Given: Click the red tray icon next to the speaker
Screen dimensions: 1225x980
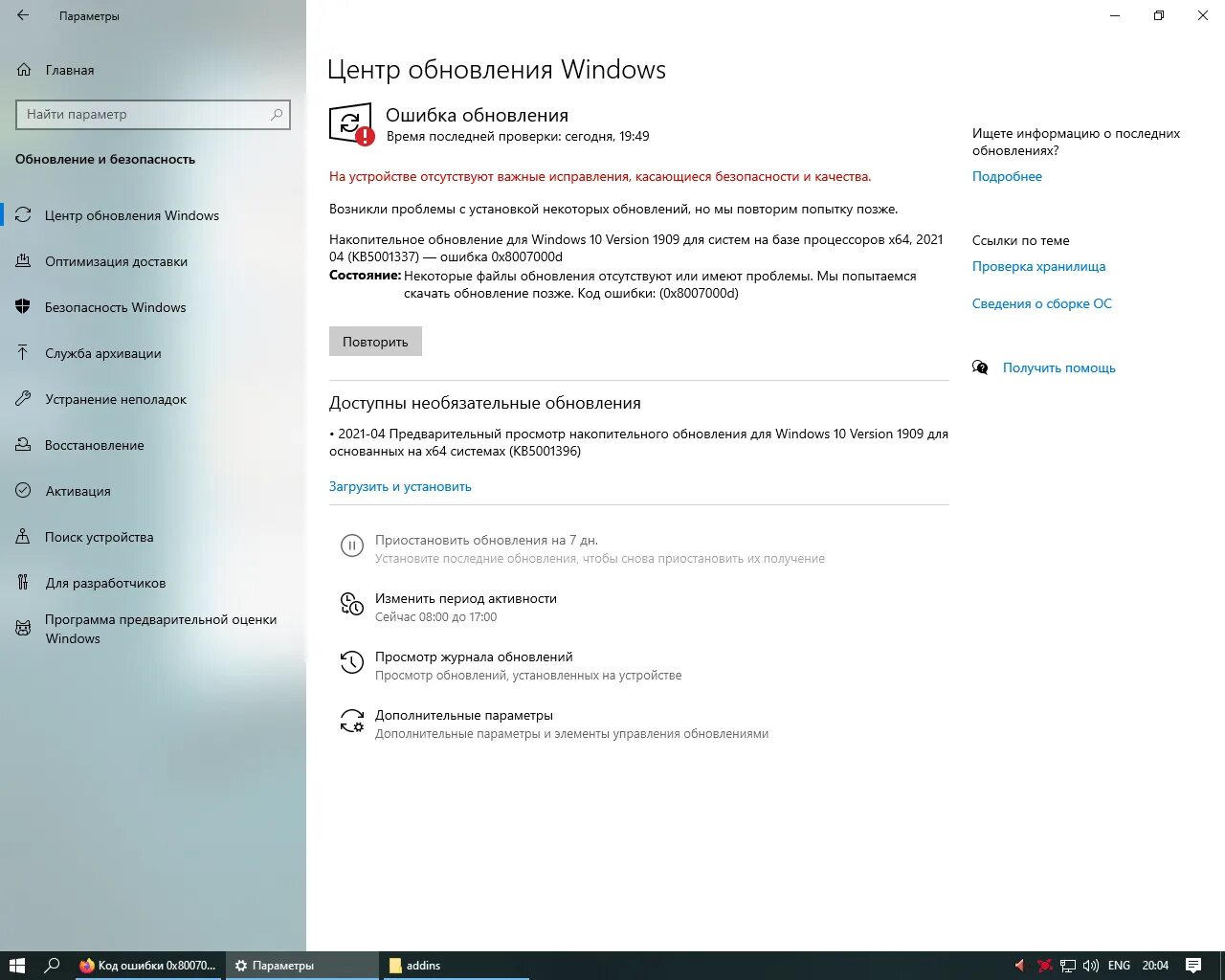Looking at the screenshot, I should point(1045,966).
